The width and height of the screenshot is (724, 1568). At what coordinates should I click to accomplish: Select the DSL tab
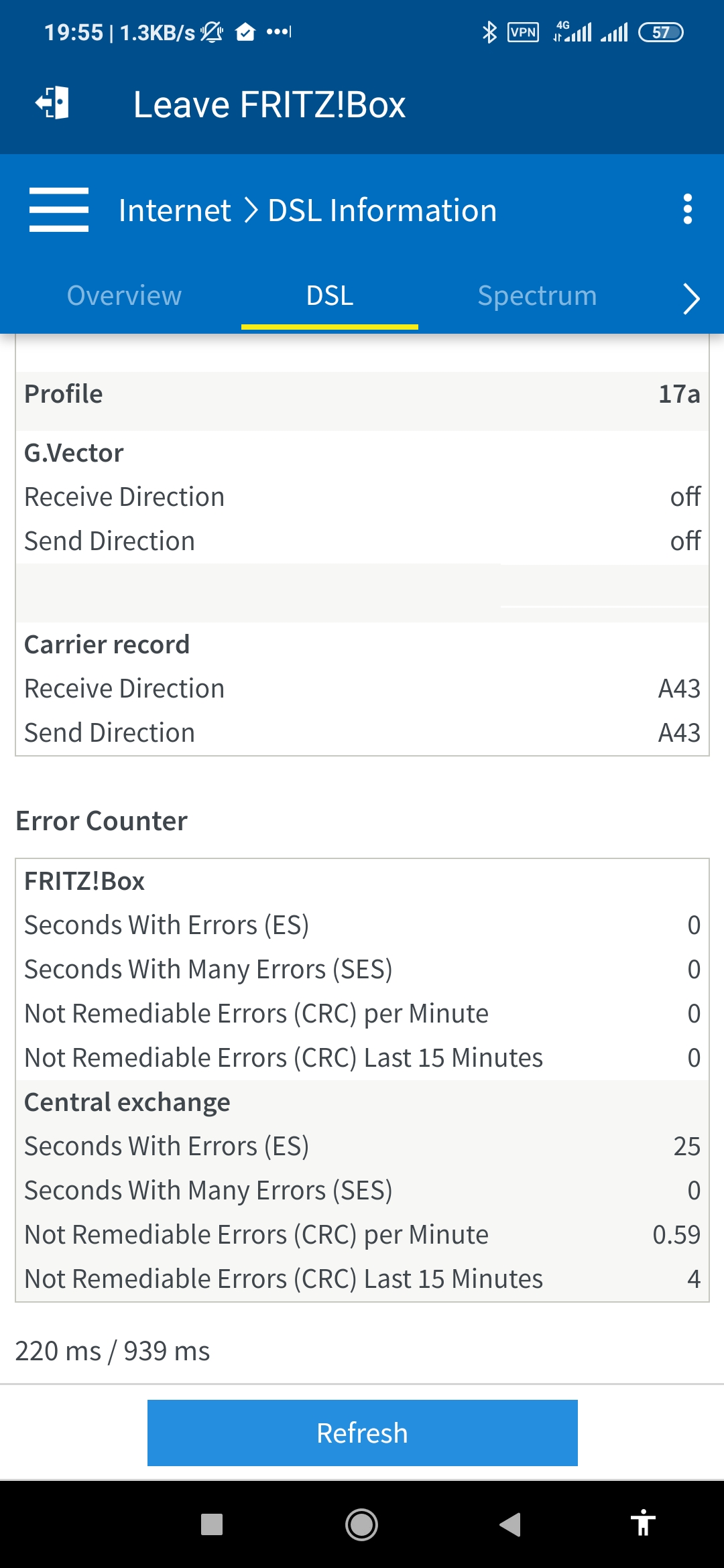coord(330,296)
